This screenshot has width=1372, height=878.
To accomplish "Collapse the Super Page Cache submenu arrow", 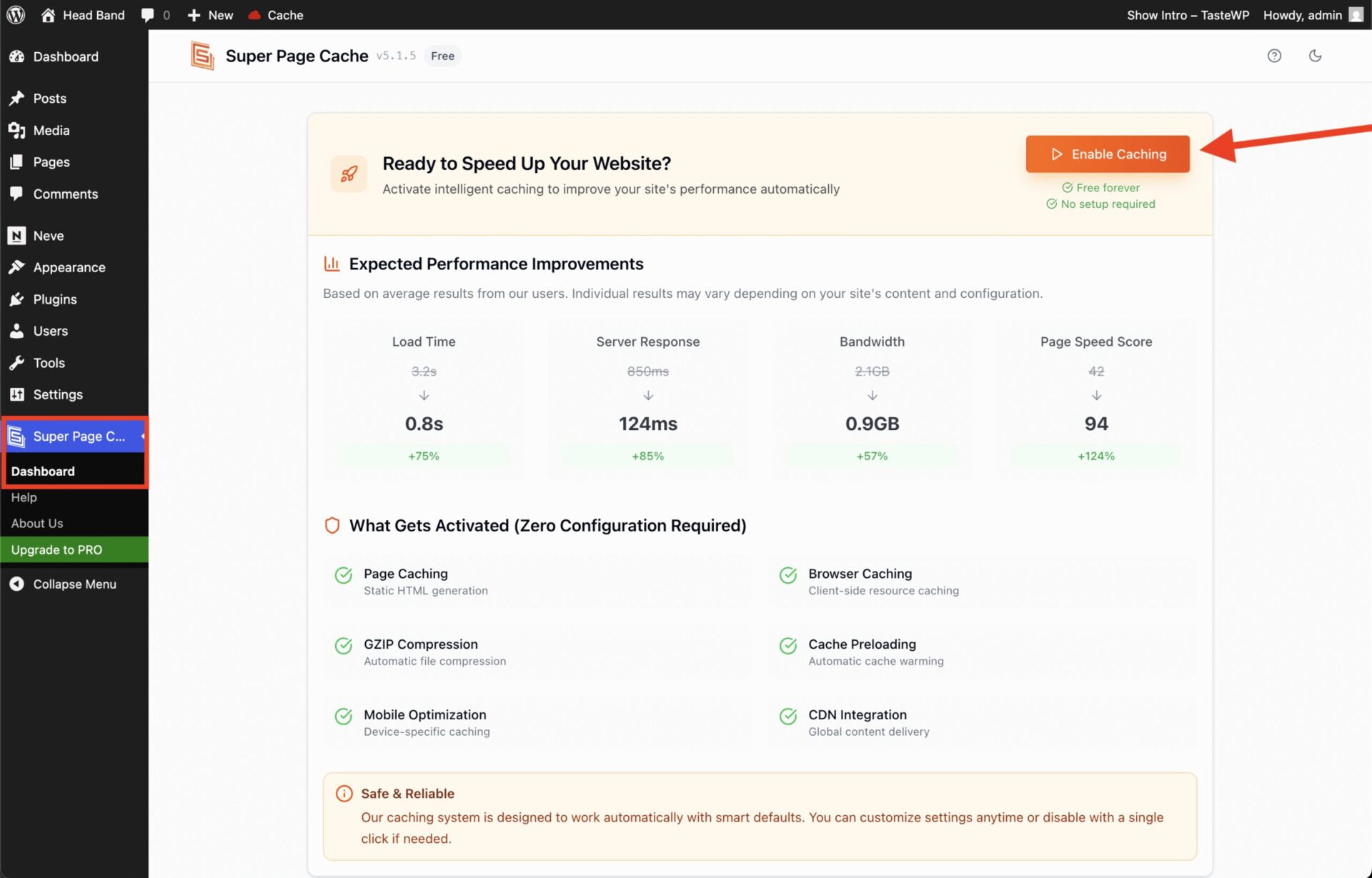I will point(141,436).
